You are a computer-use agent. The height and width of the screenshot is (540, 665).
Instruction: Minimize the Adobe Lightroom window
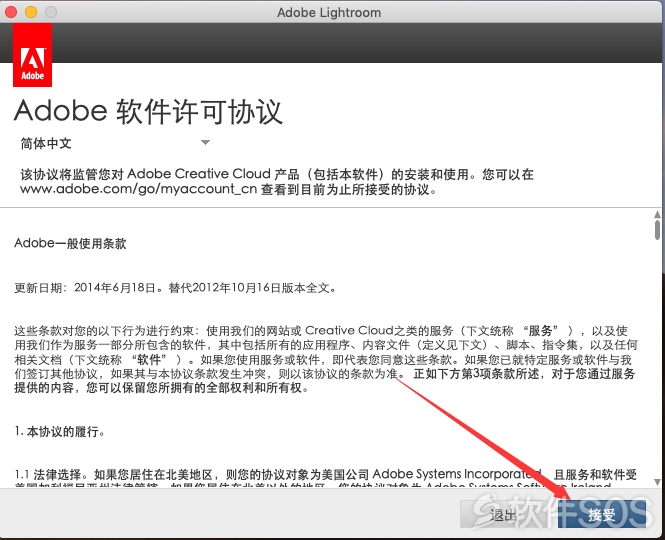(x=31, y=12)
